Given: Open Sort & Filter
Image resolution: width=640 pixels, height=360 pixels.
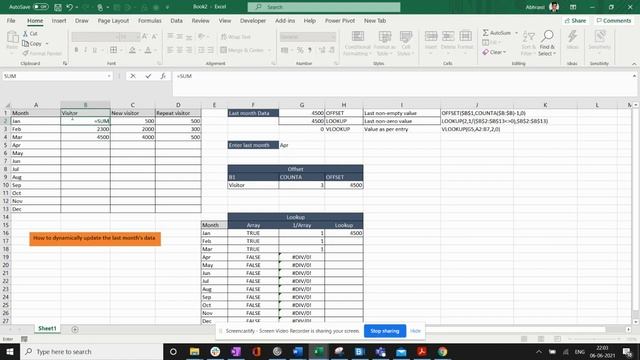Looking at the screenshot, I should (x=528, y=43).
